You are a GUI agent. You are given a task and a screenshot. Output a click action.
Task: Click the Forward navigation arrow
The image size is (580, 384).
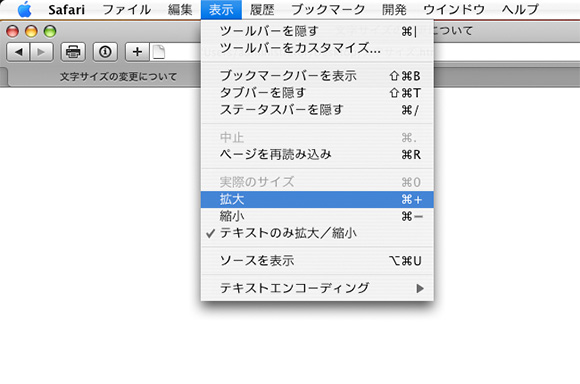pos(41,52)
